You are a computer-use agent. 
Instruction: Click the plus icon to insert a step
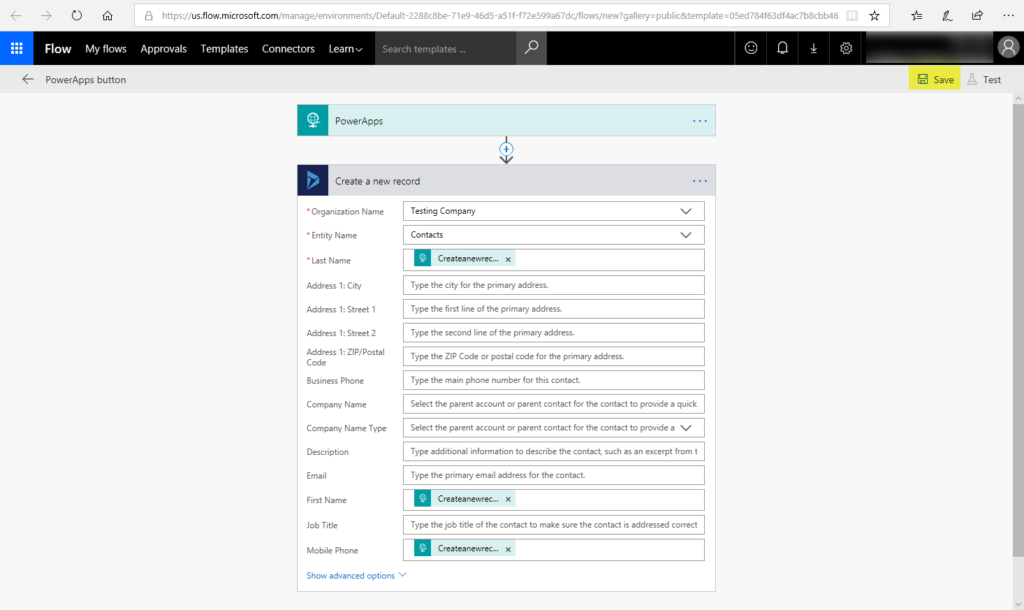pos(506,149)
